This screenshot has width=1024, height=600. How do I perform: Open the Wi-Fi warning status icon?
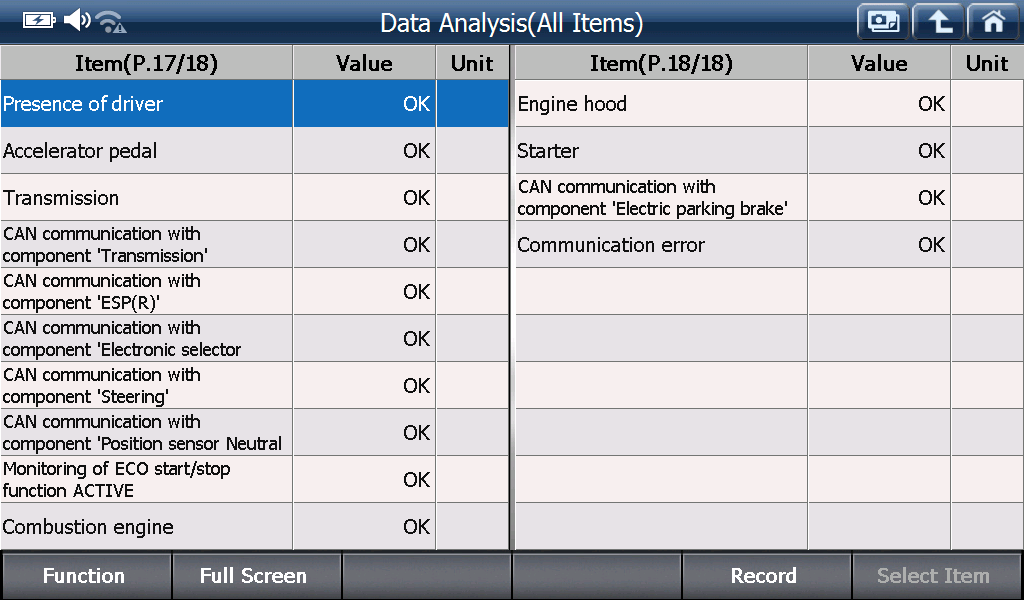point(111,22)
